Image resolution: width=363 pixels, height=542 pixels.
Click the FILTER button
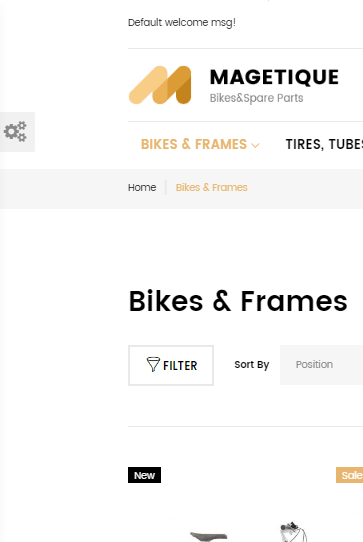(171, 365)
